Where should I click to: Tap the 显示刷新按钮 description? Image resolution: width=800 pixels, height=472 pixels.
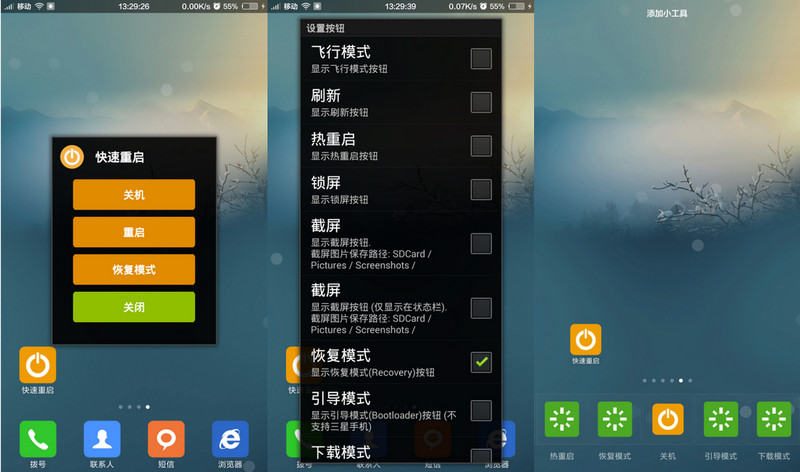click(x=339, y=112)
